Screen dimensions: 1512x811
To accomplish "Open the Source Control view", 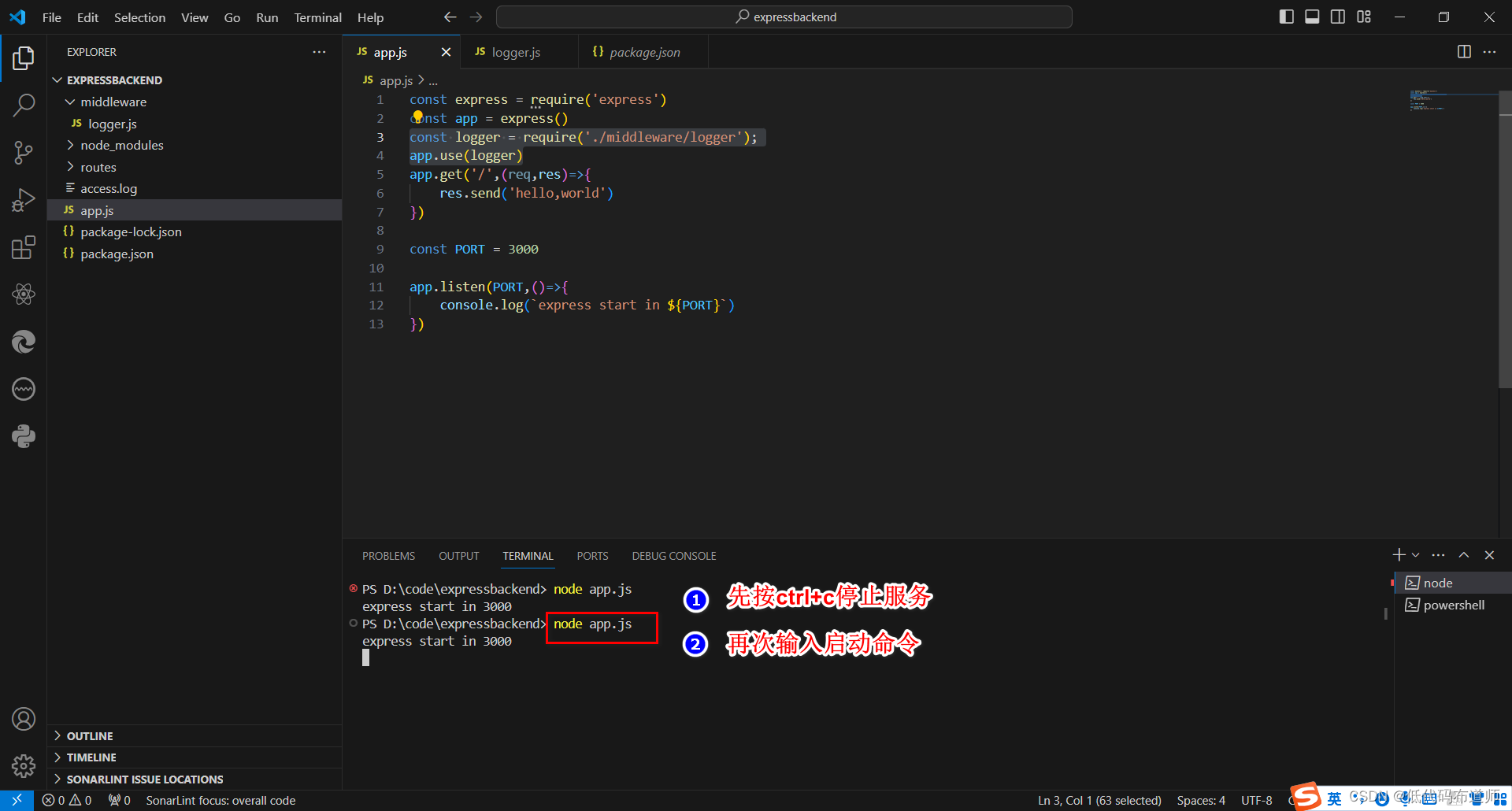I will (24, 153).
